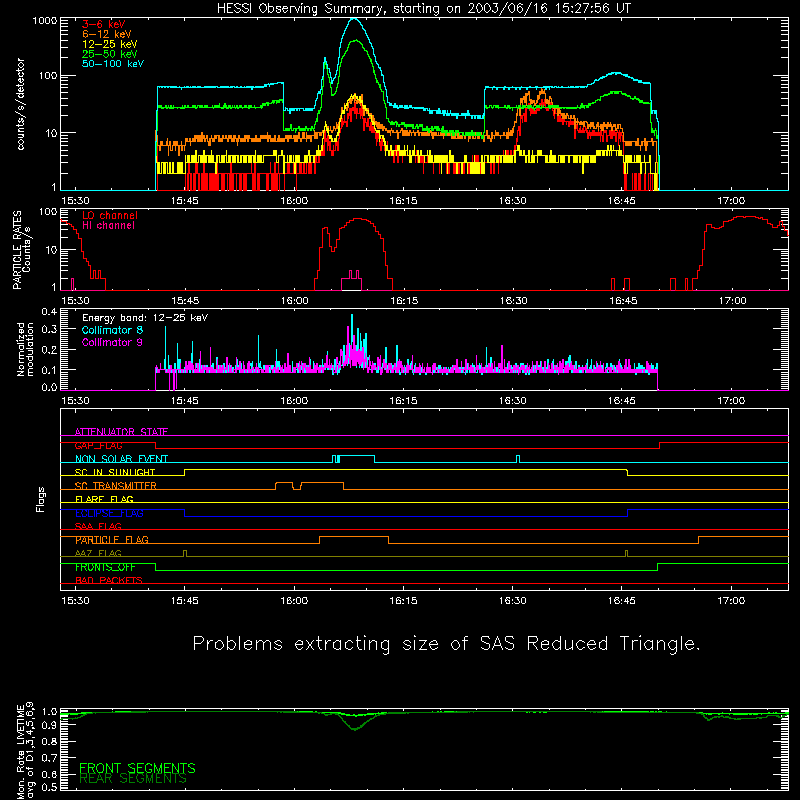Click the HI channel legend label

[x=109, y=226]
